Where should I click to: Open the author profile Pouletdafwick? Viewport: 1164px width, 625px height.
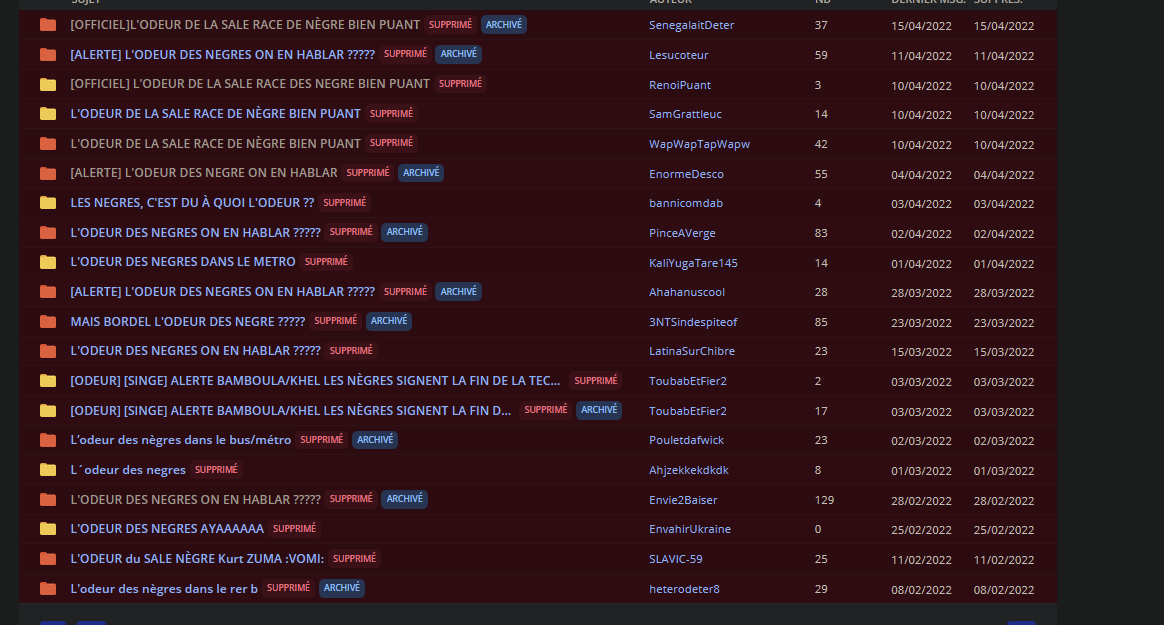pos(687,440)
